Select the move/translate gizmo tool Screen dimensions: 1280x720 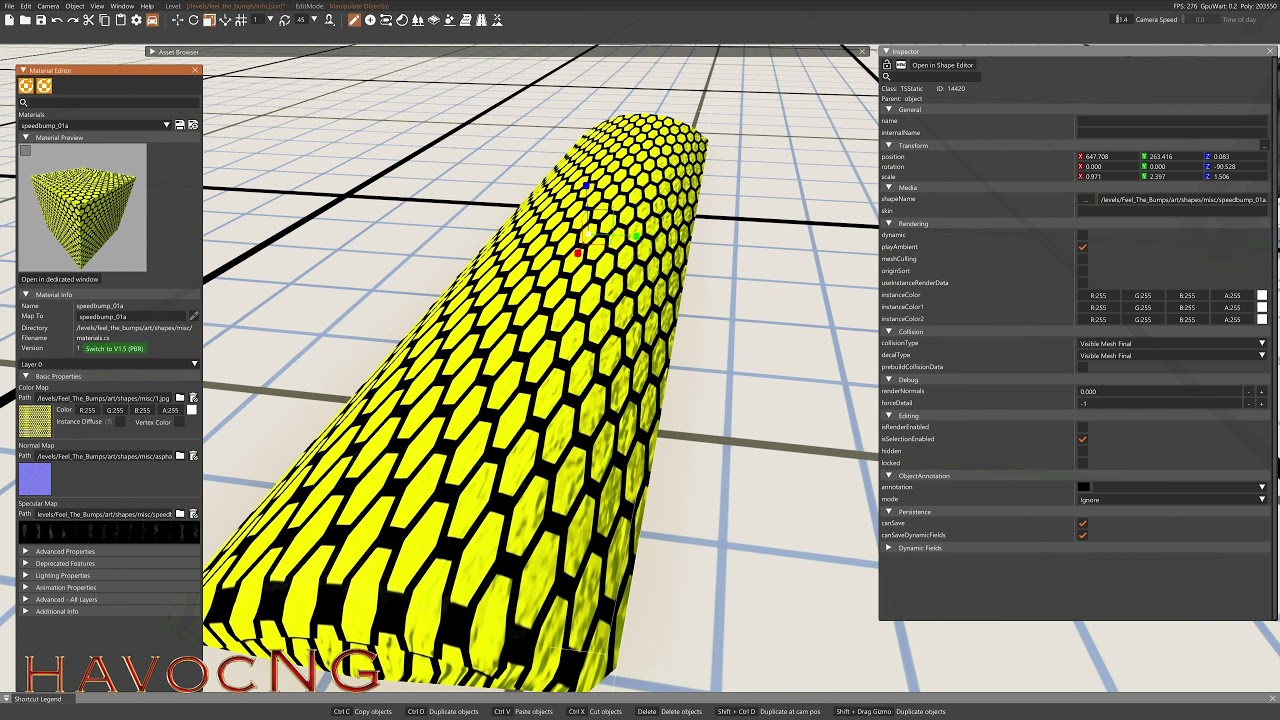pos(177,20)
